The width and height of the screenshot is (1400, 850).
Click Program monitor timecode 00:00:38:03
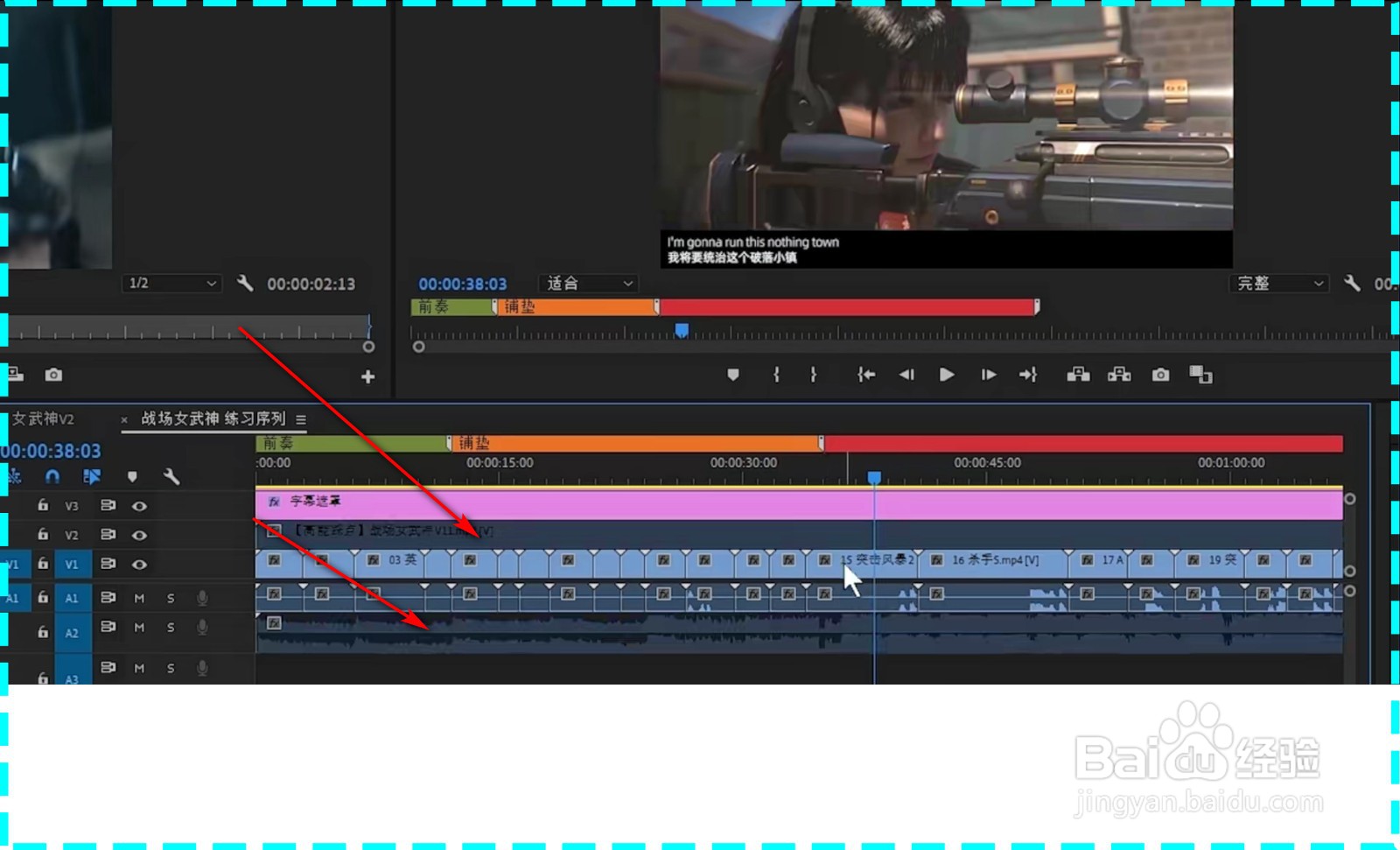click(462, 284)
